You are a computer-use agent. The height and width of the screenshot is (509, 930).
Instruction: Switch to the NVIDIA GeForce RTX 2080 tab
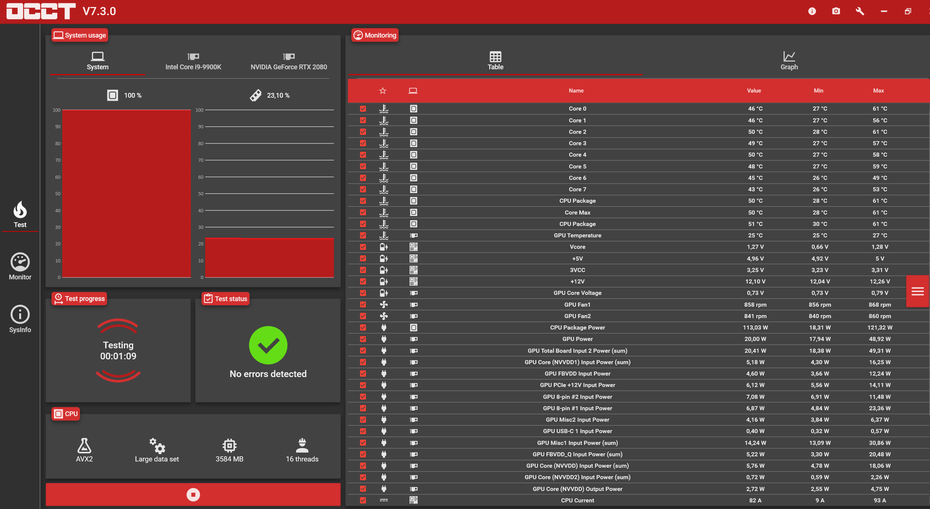(289, 61)
